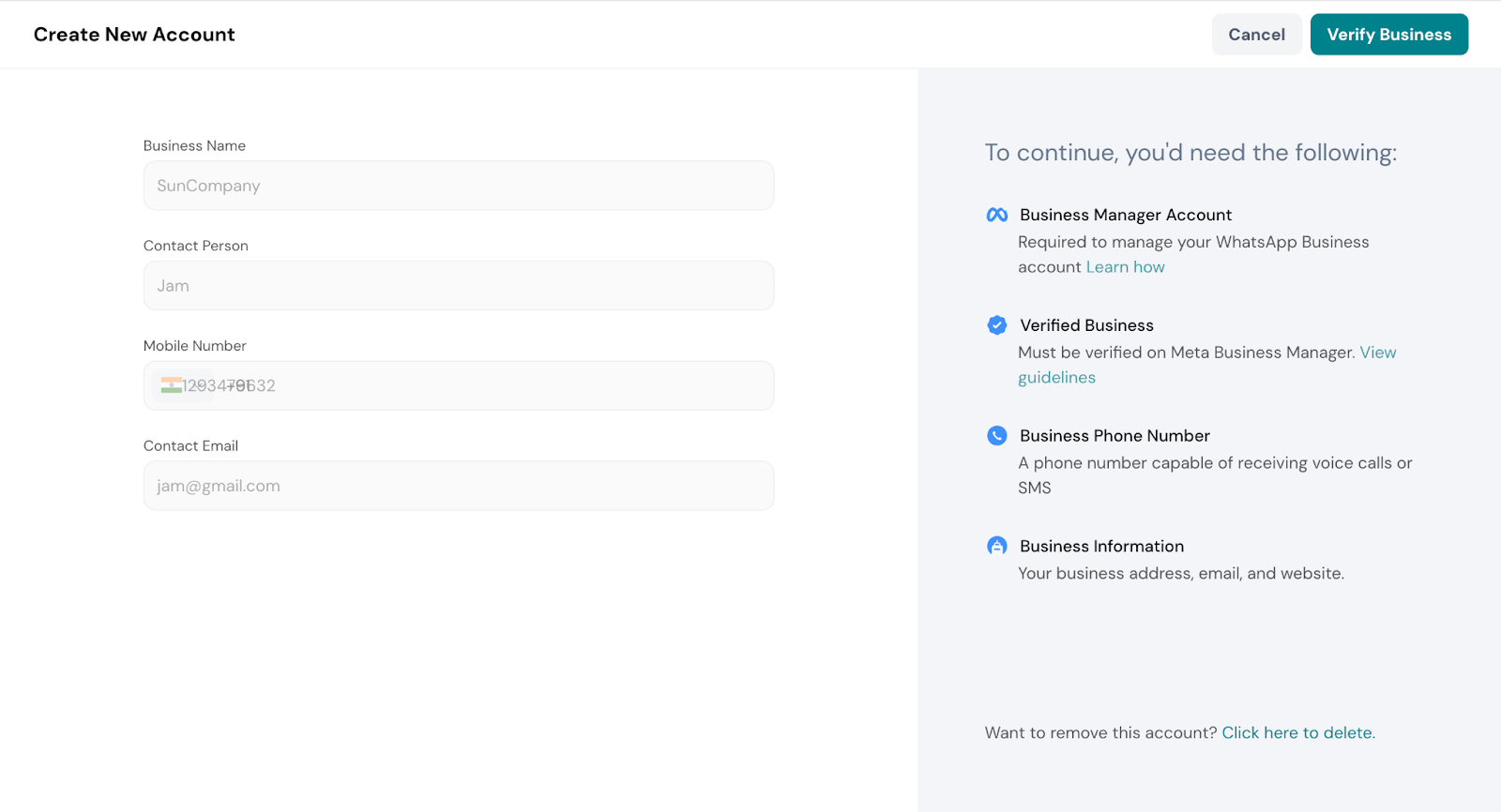Click the Create New Account page title

[x=134, y=35]
